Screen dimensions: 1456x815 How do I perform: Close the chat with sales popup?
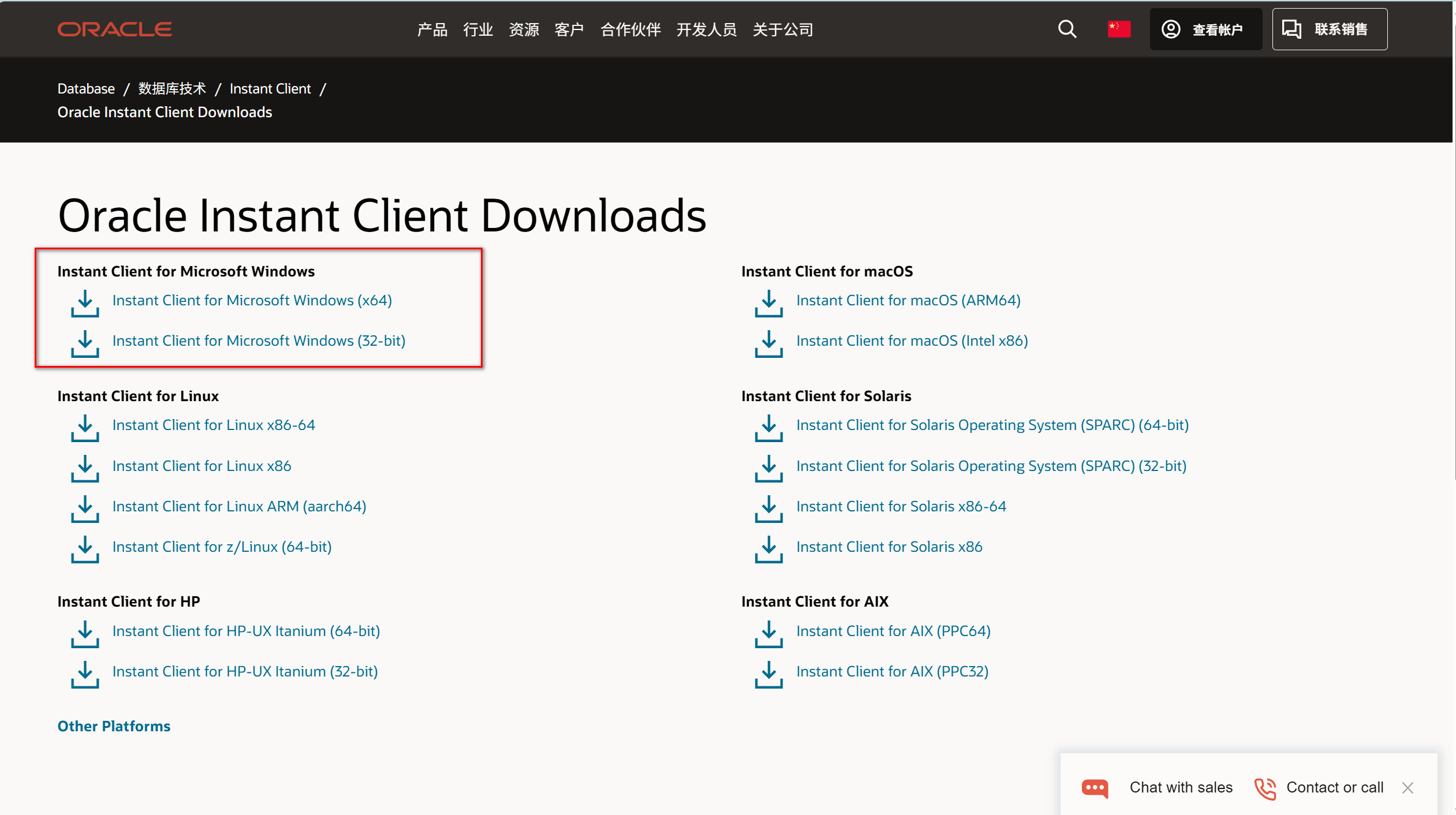click(1408, 788)
